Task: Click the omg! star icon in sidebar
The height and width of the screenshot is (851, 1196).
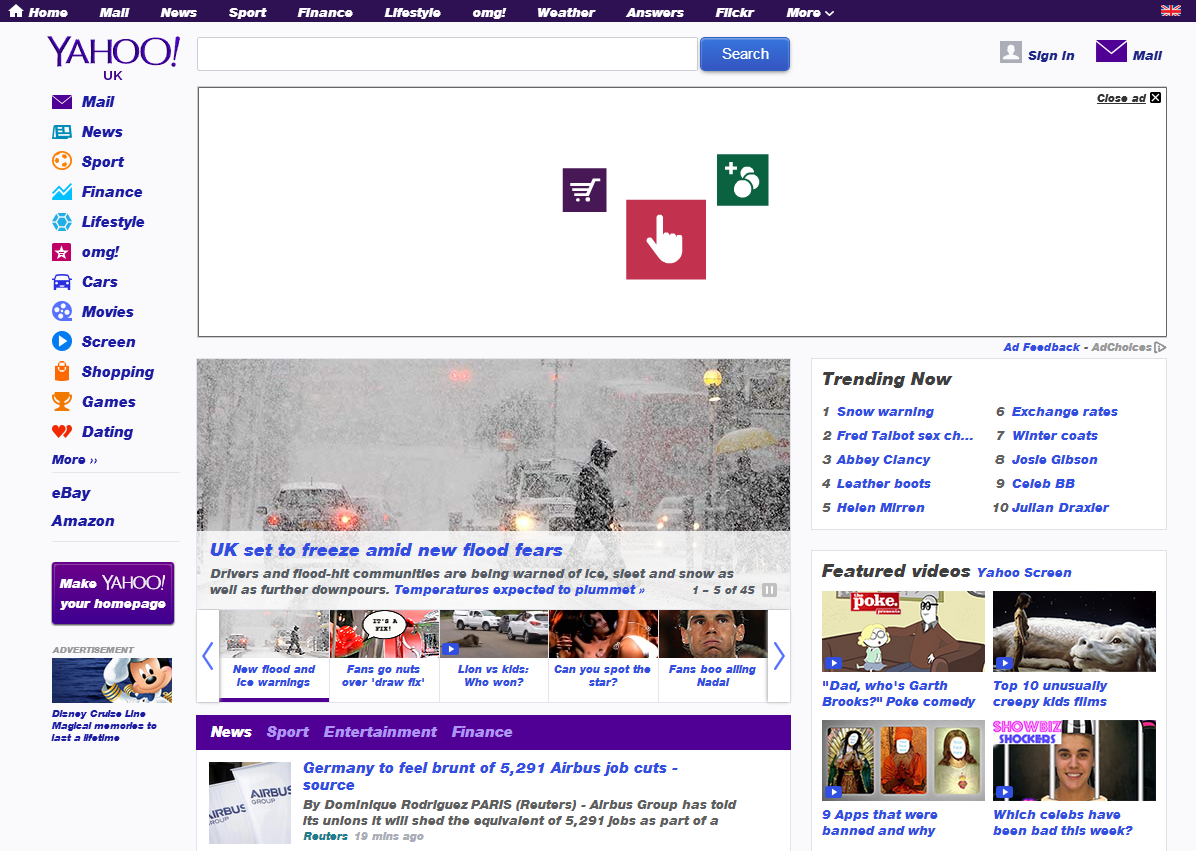Action: coord(62,252)
